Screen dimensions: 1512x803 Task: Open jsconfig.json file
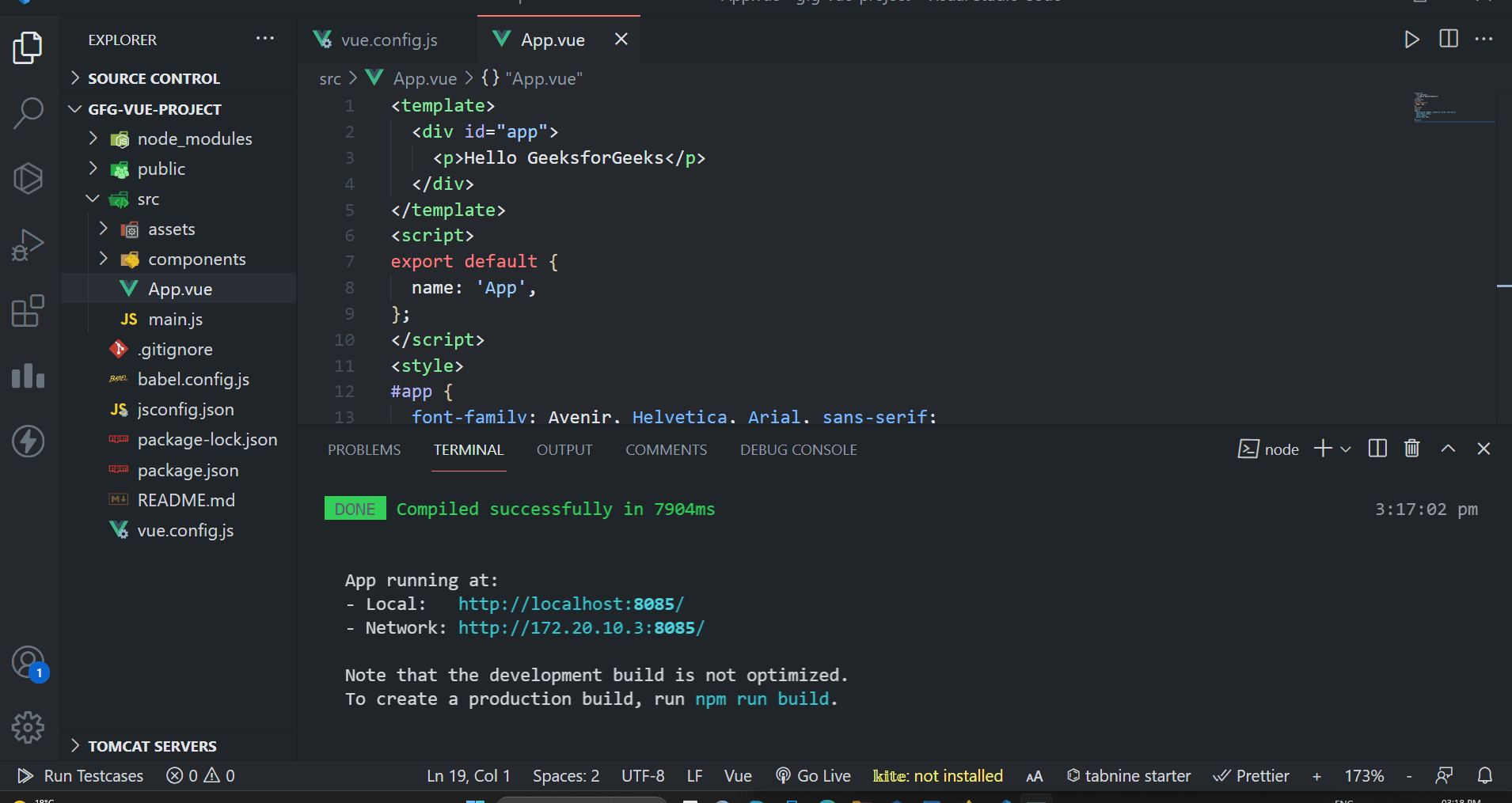(x=179, y=410)
